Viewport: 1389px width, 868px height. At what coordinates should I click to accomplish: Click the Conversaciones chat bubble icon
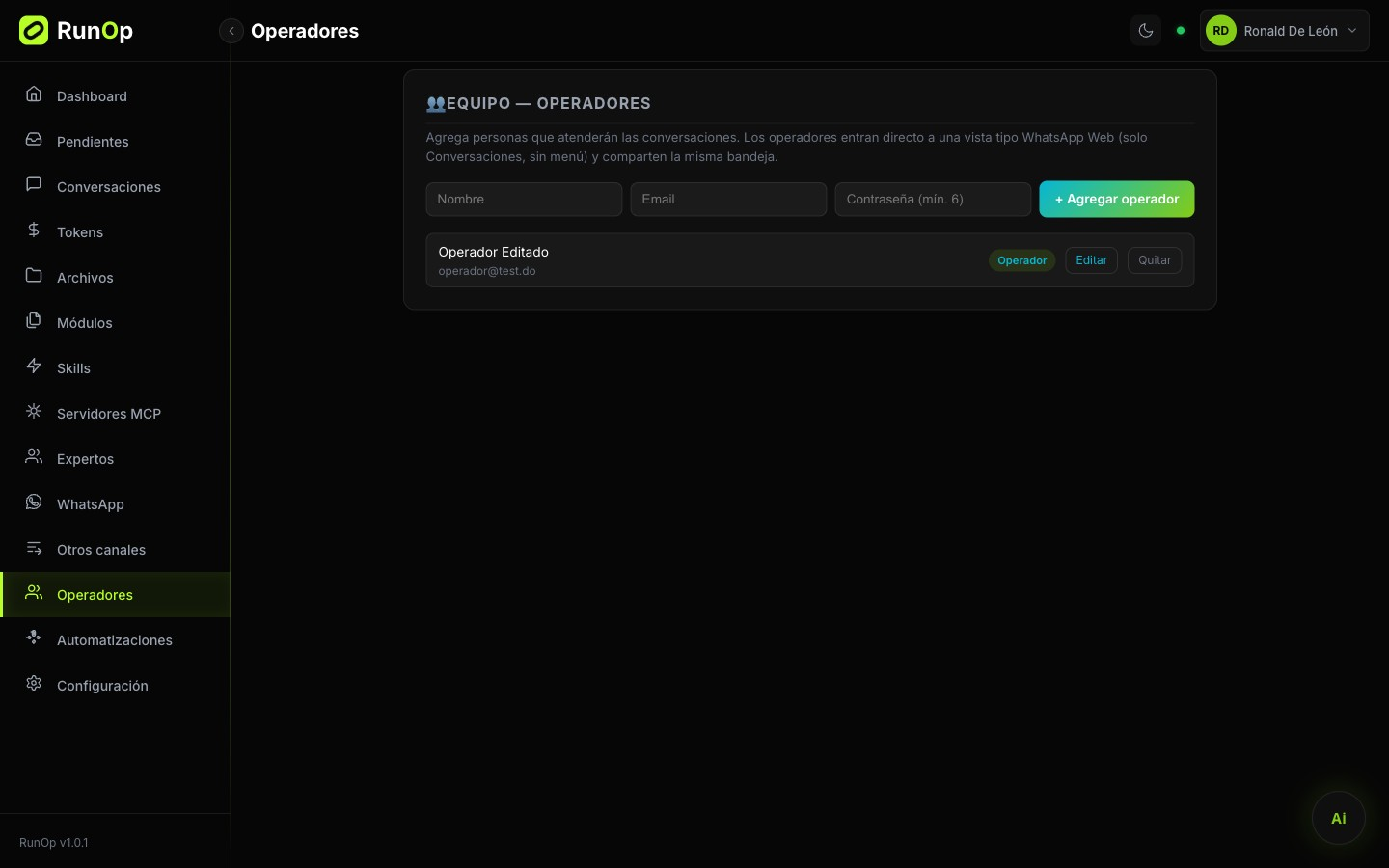(34, 185)
